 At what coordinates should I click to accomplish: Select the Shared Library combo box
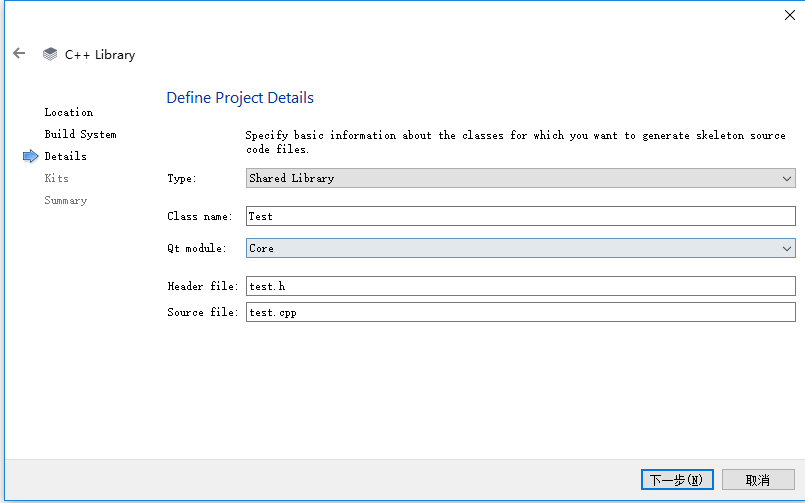[510, 178]
